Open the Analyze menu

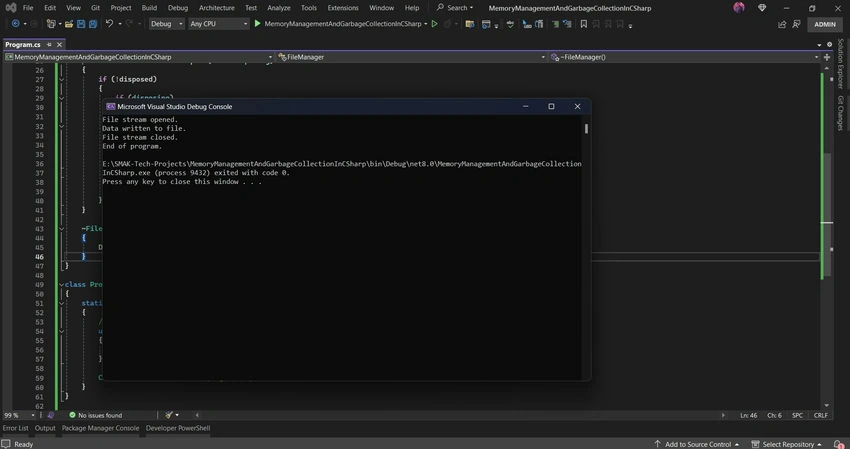click(279, 8)
